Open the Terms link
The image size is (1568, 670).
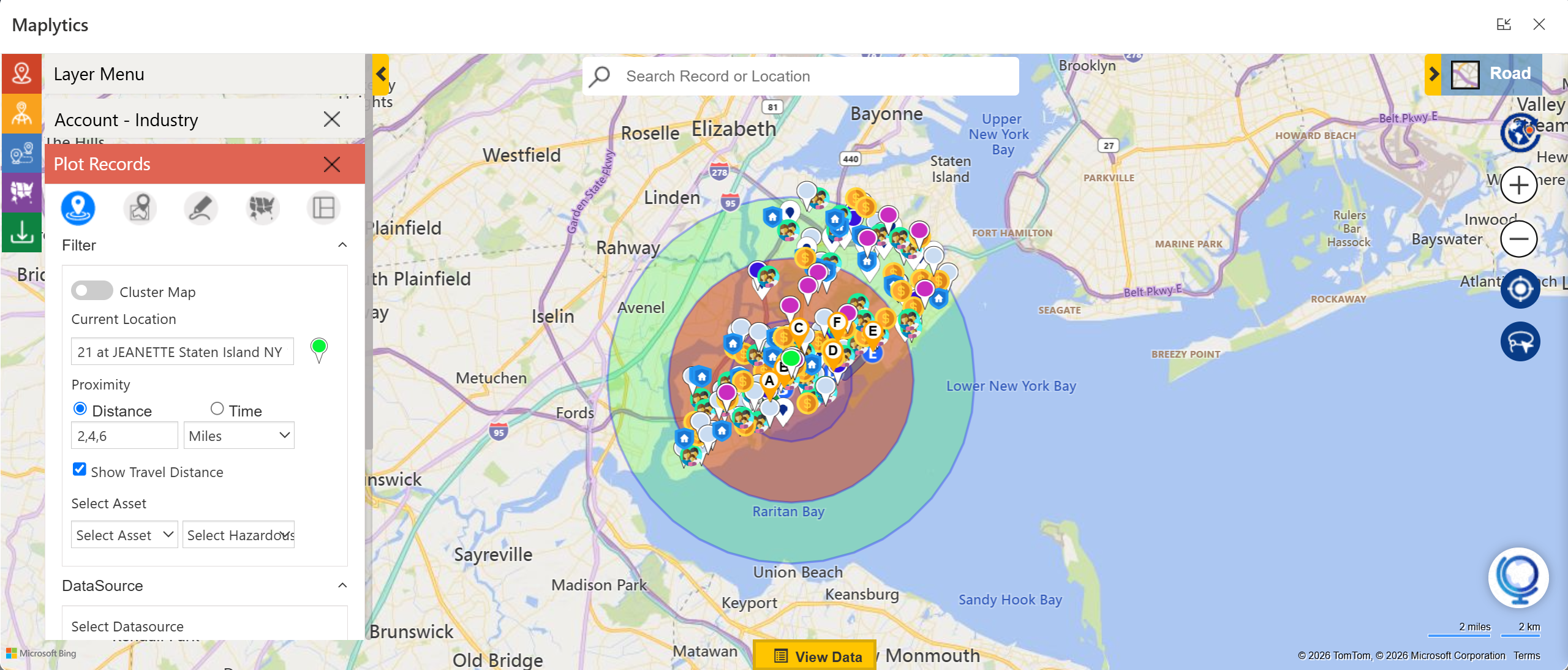click(x=1526, y=655)
